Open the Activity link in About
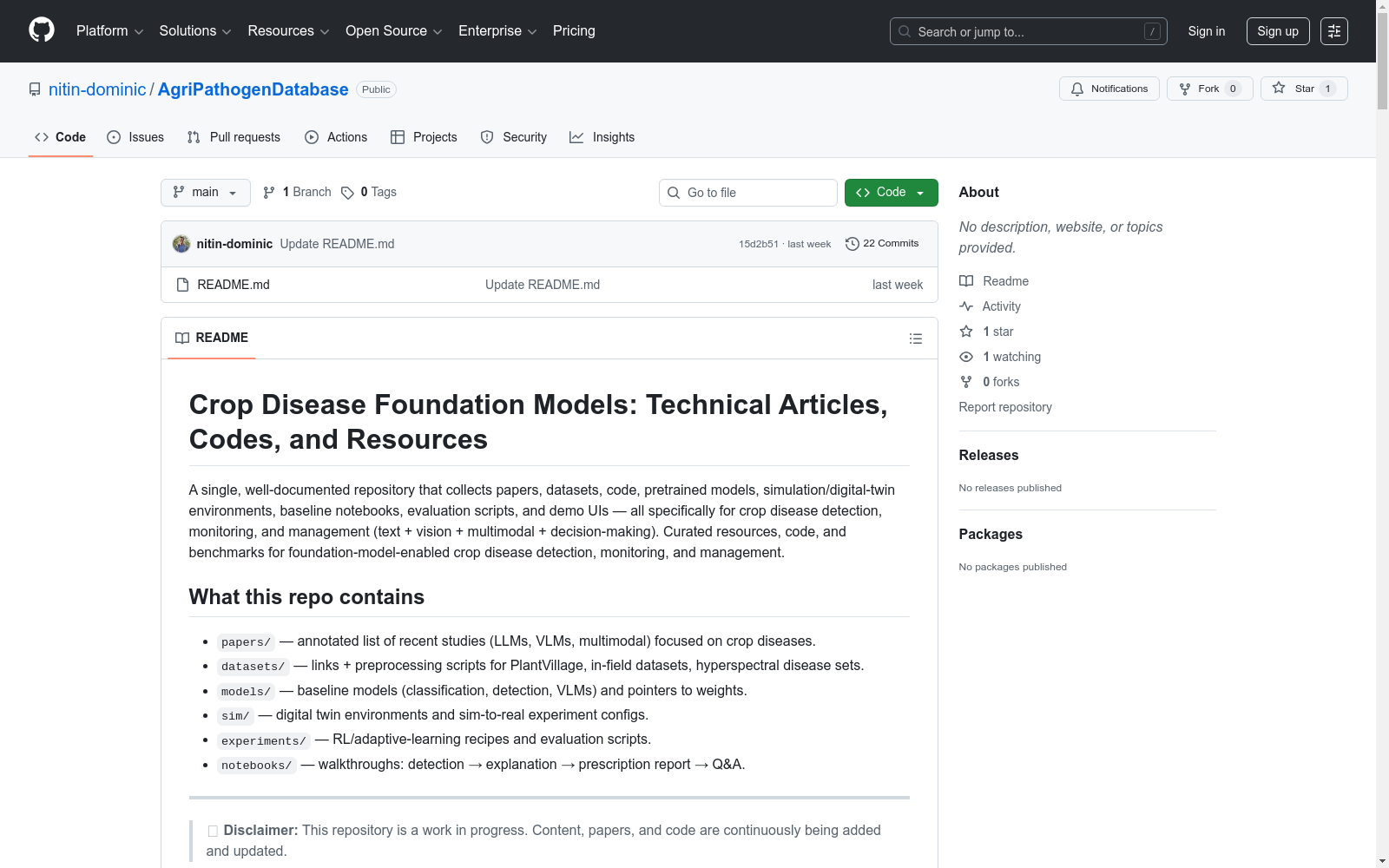The height and width of the screenshot is (868, 1389). click(x=1002, y=306)
